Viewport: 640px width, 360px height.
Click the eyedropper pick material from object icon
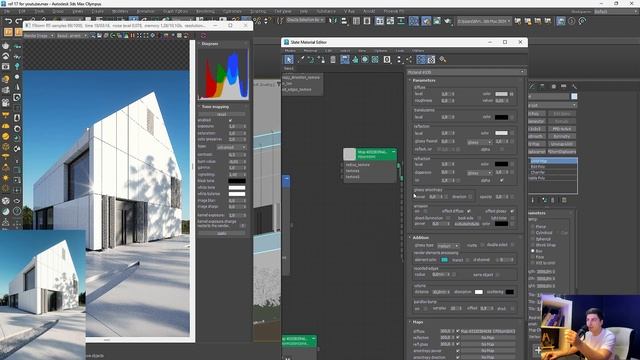pyautogui.click(x=302, y=60)
